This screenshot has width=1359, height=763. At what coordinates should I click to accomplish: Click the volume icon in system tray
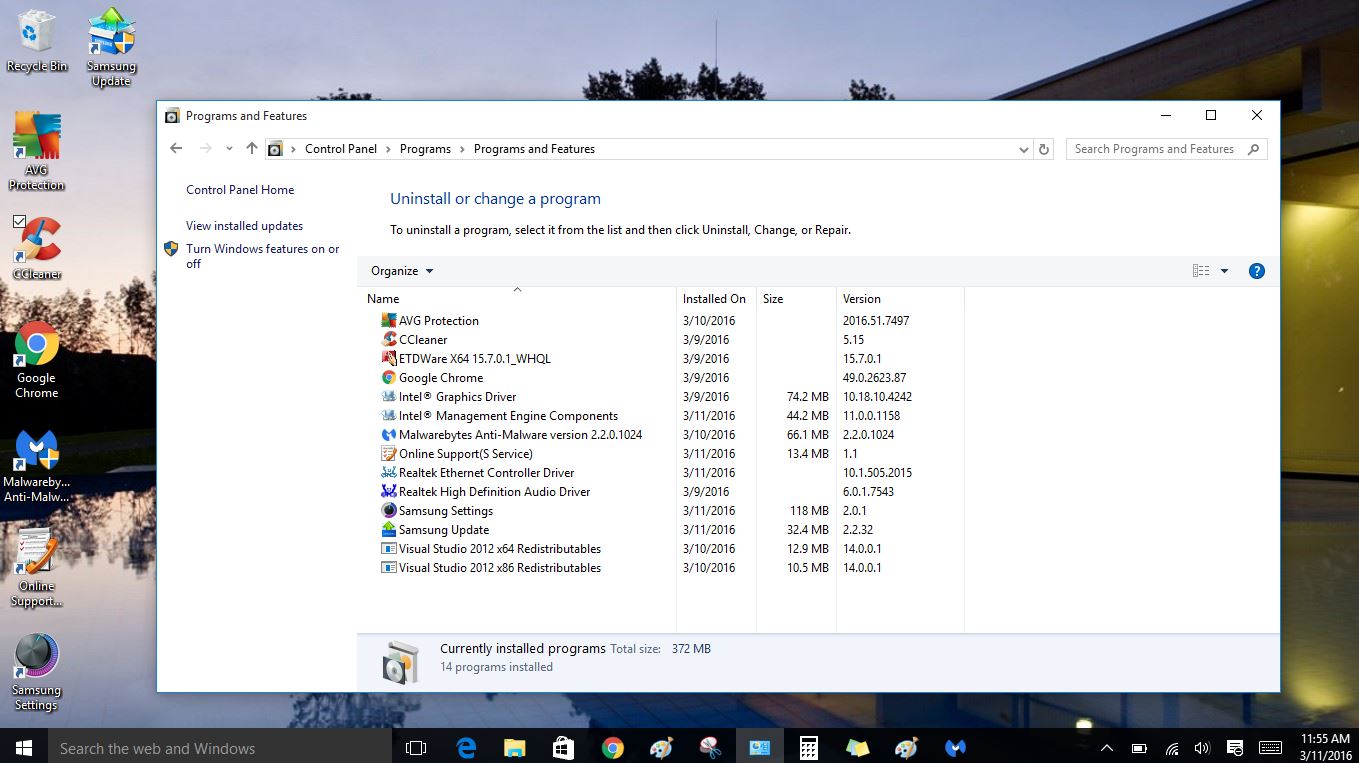1202,747
